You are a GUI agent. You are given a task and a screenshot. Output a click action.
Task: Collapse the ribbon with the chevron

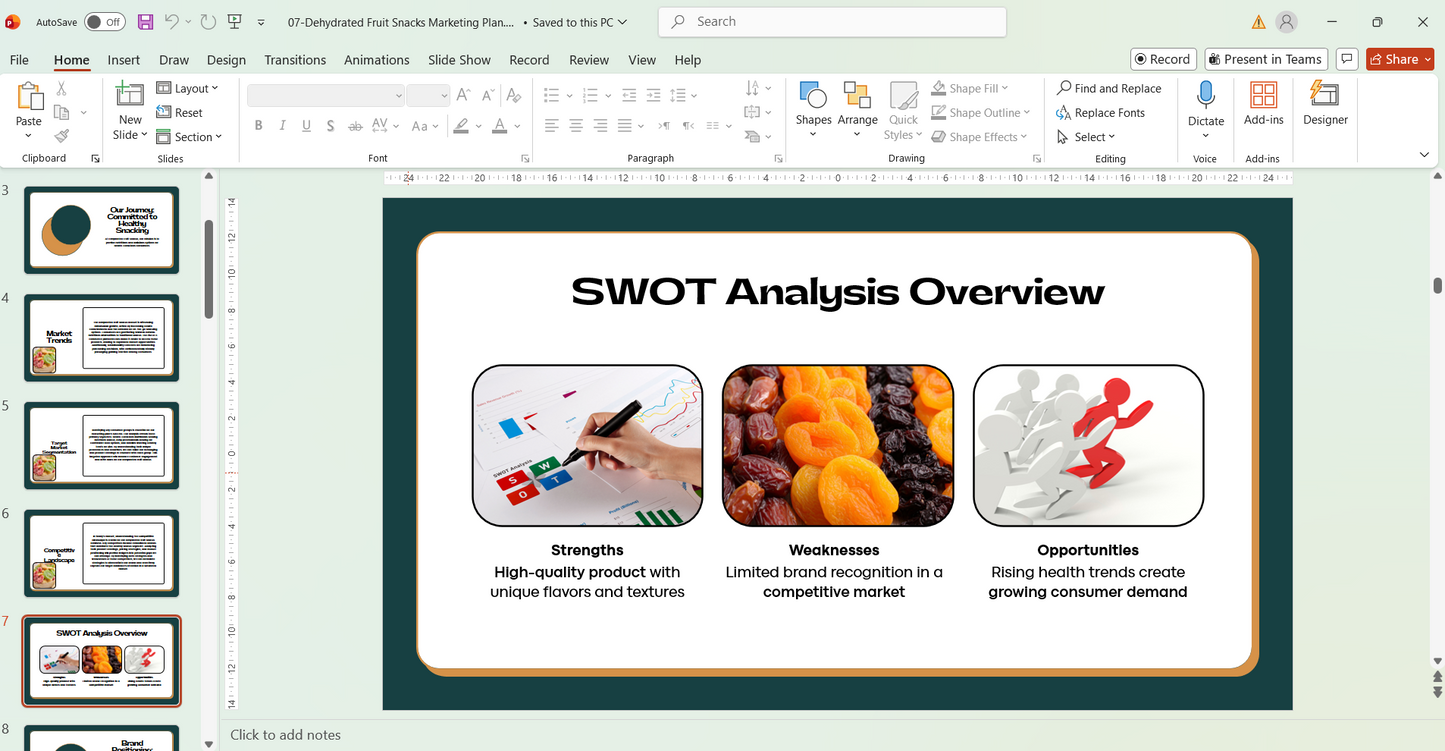(1424, 155)
